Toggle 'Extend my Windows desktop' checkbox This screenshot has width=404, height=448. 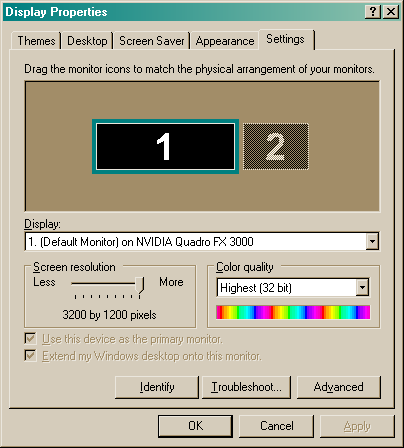click(x=30, y=355)
